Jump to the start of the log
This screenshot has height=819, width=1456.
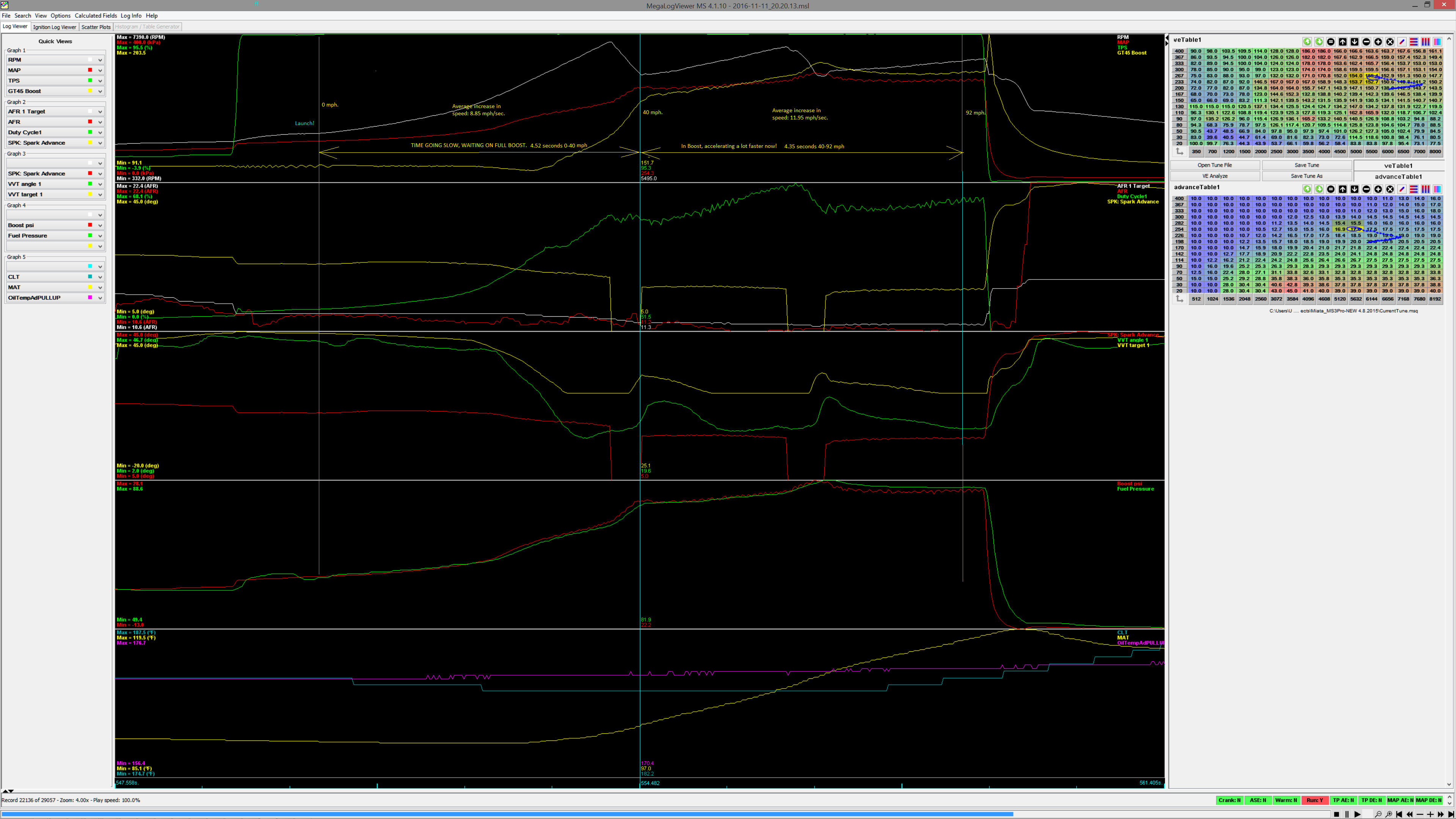pos(1399,814)
